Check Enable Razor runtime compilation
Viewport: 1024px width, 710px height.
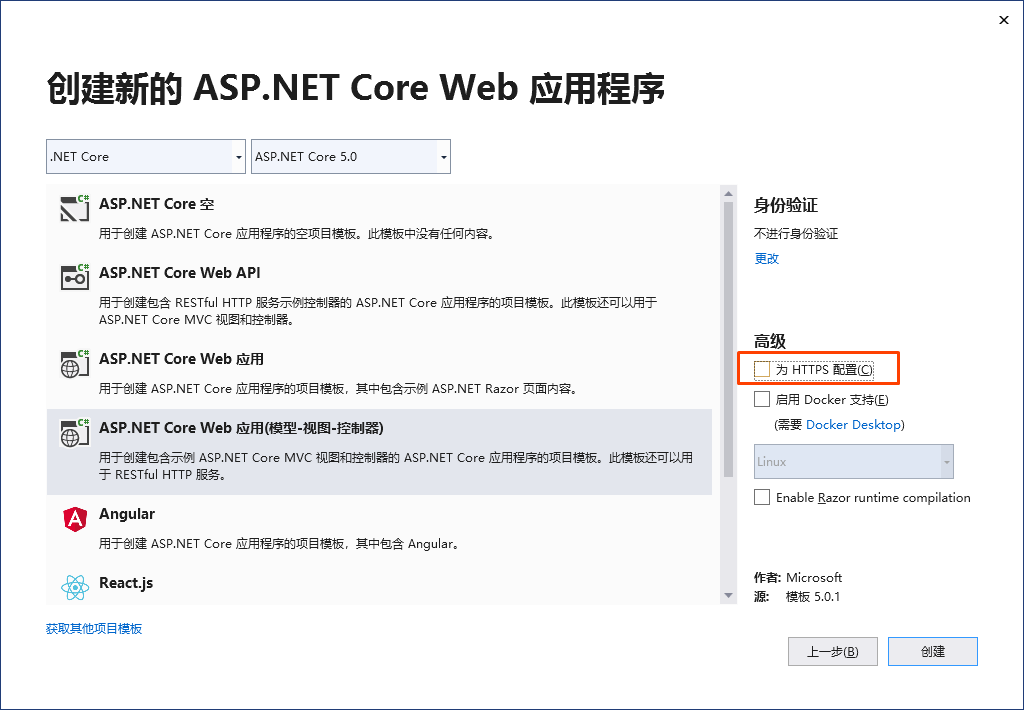tap(761, 497)
